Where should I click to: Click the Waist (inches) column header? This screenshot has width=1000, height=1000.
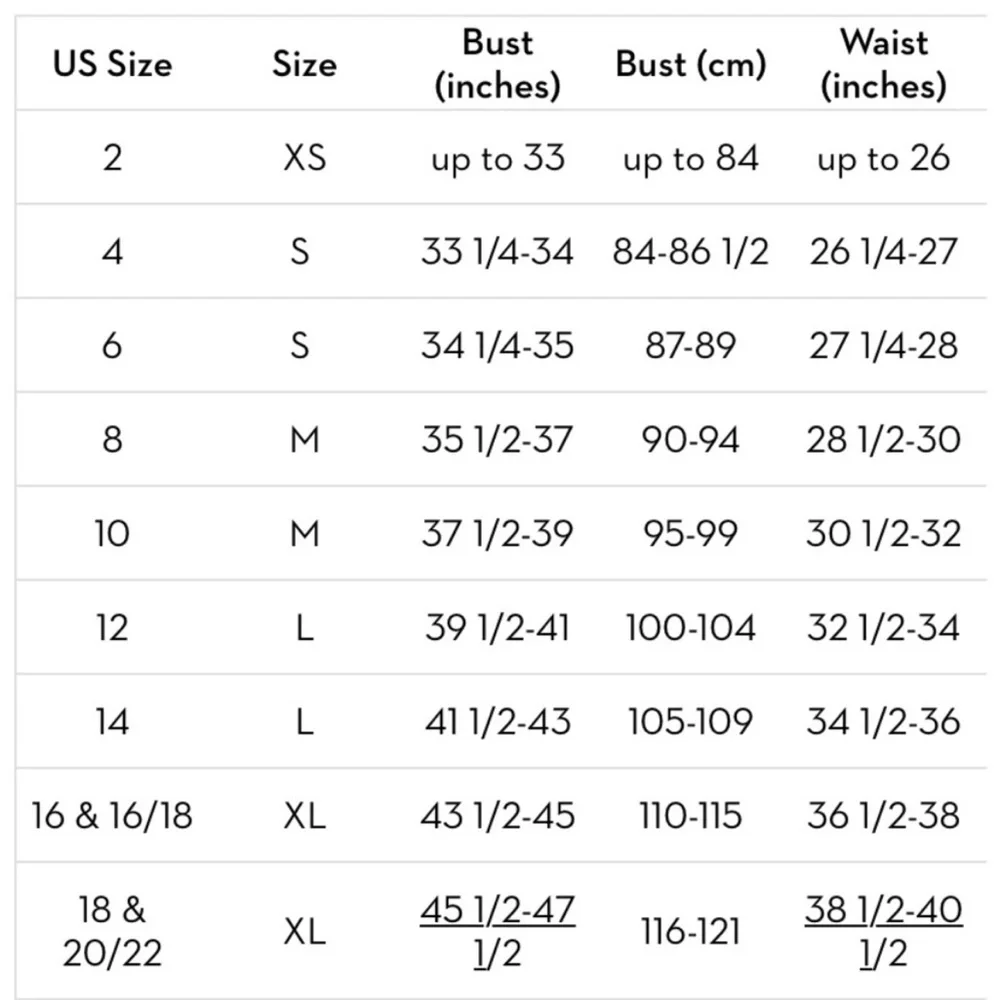tap(883, 65)
